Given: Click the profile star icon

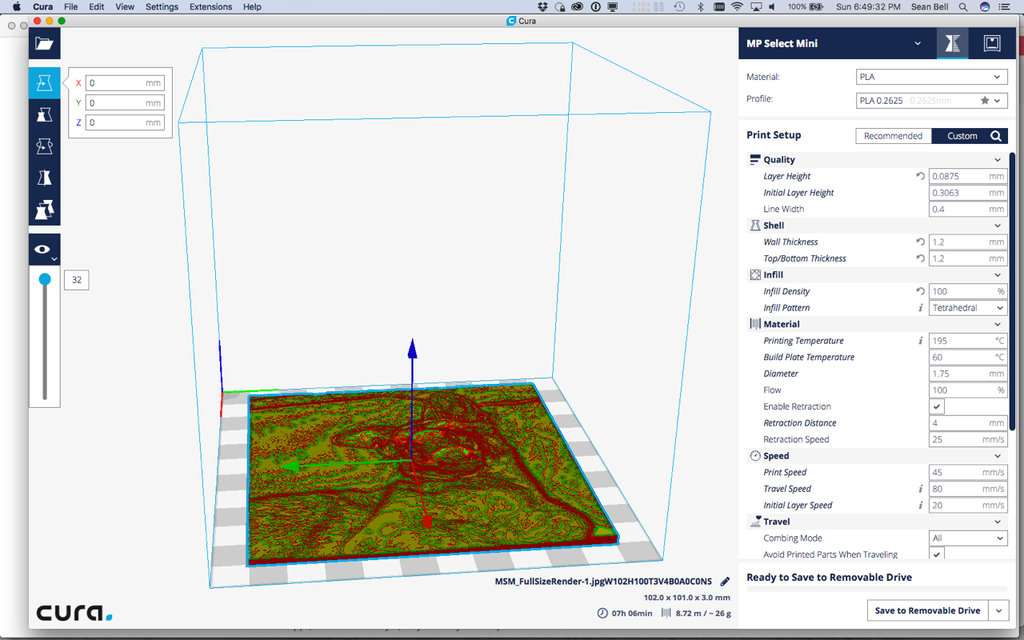Looking at the screenshot, I should pyautogui.click(x=984, y=101).
